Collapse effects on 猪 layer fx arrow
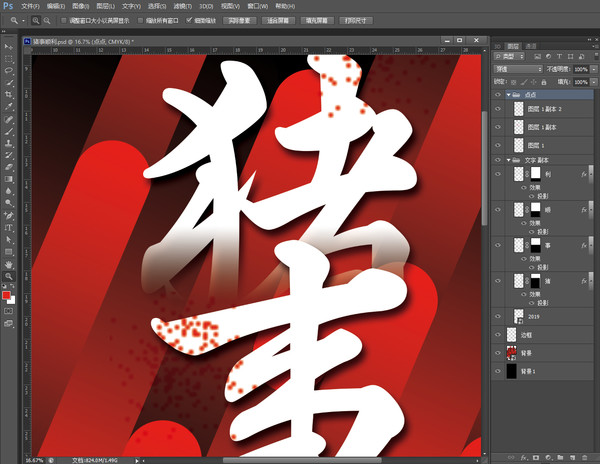This screenshot has width=600, height=464. point(591,281)
